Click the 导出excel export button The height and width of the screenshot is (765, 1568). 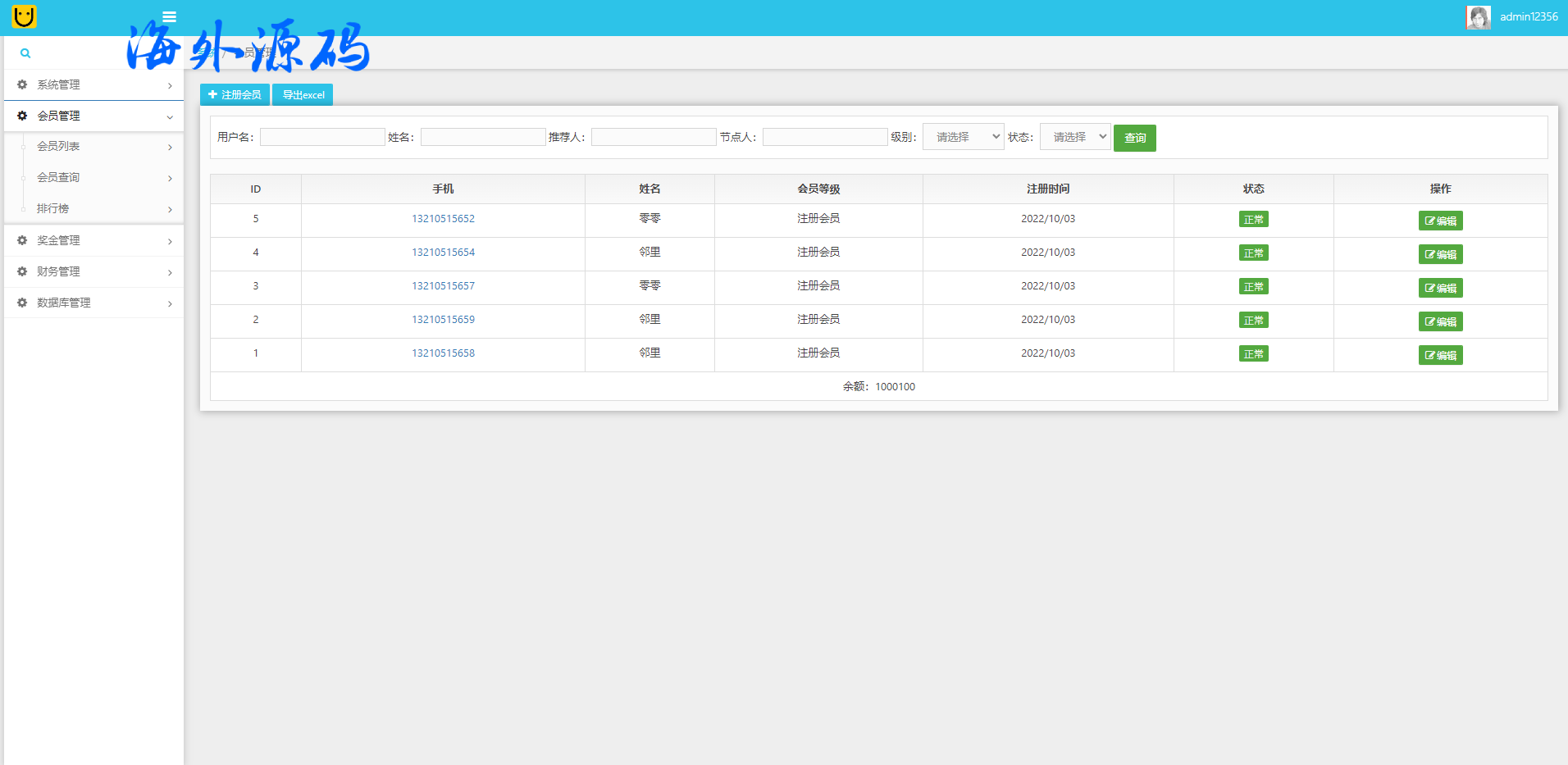[x=303, y=95]
